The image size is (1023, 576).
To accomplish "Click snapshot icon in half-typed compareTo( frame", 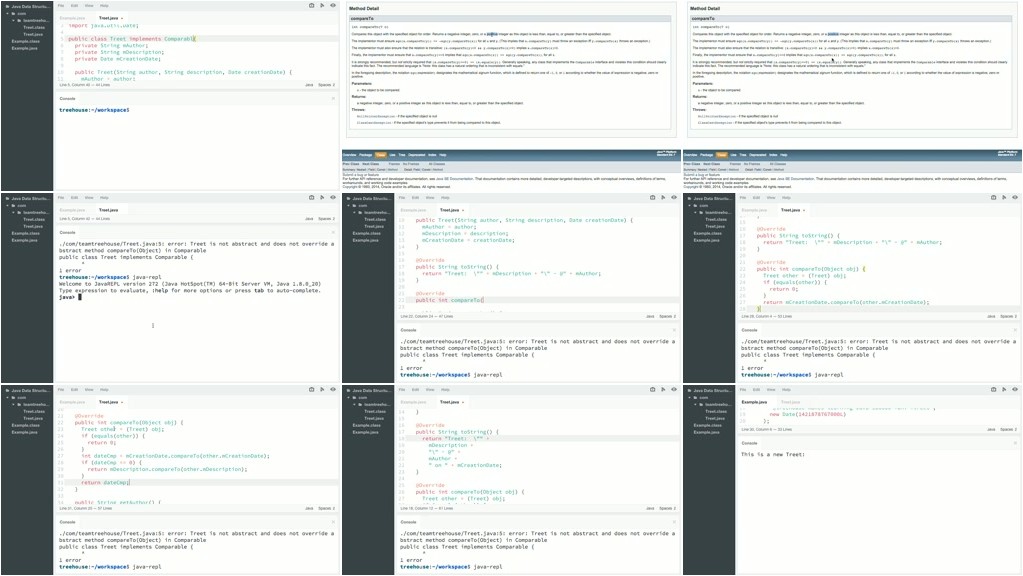I will pos(652,197).
